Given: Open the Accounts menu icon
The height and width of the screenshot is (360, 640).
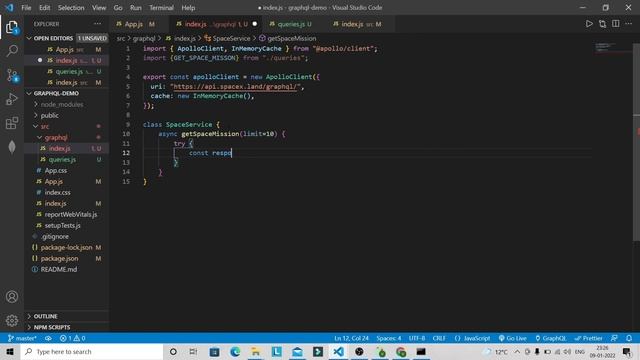Looking at the screenshot, I should point(12,297).
